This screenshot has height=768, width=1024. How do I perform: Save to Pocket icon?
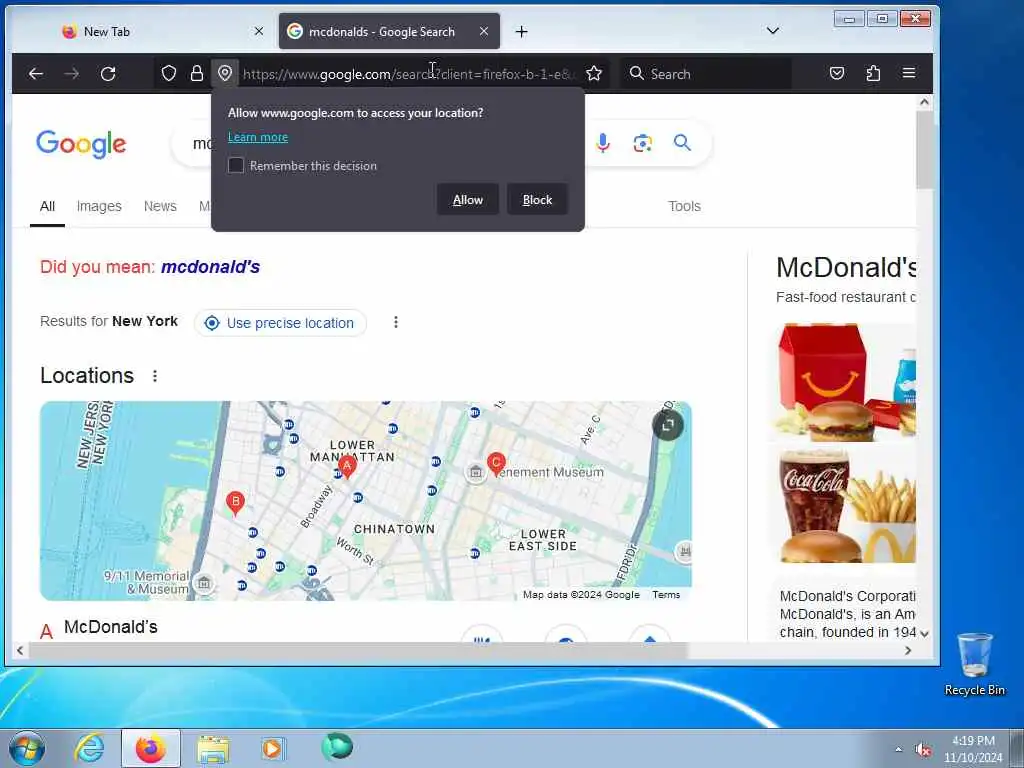pyautogui.click(x=837, y=73)
